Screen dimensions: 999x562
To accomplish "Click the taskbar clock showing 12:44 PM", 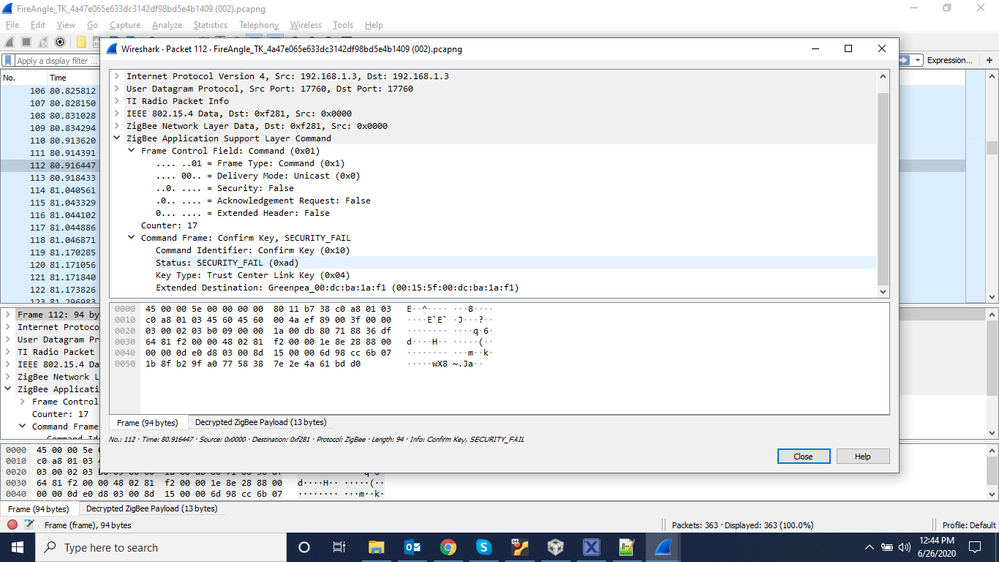I will 937,547.
